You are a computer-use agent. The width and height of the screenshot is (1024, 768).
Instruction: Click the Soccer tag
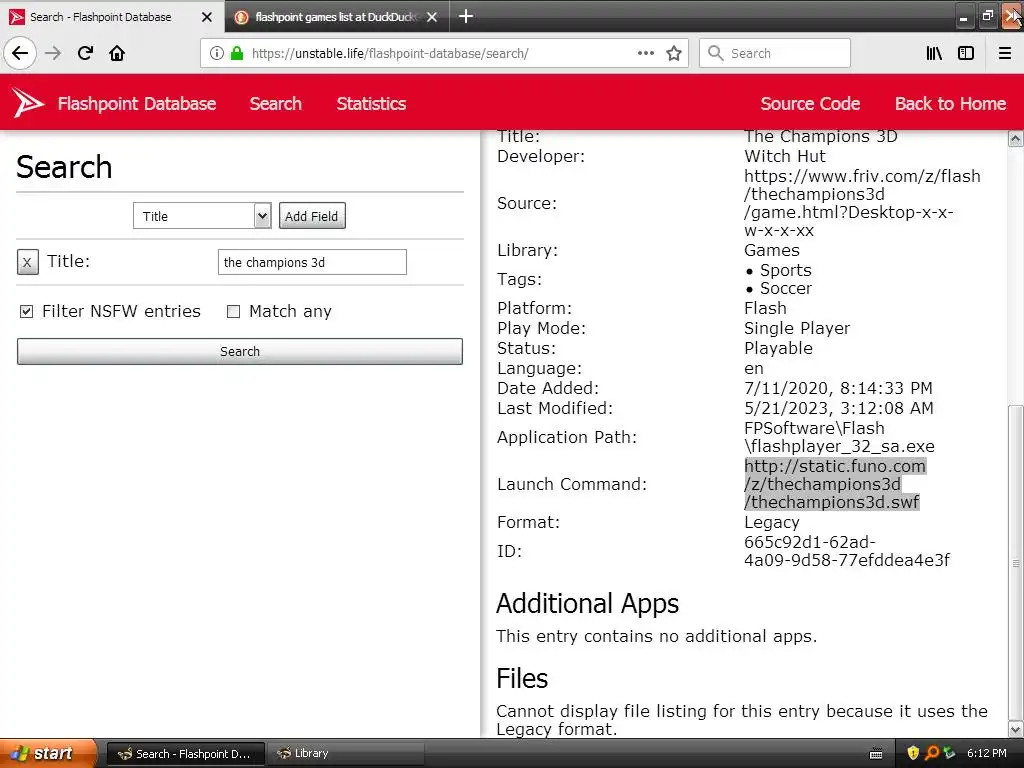coord(786,288)
